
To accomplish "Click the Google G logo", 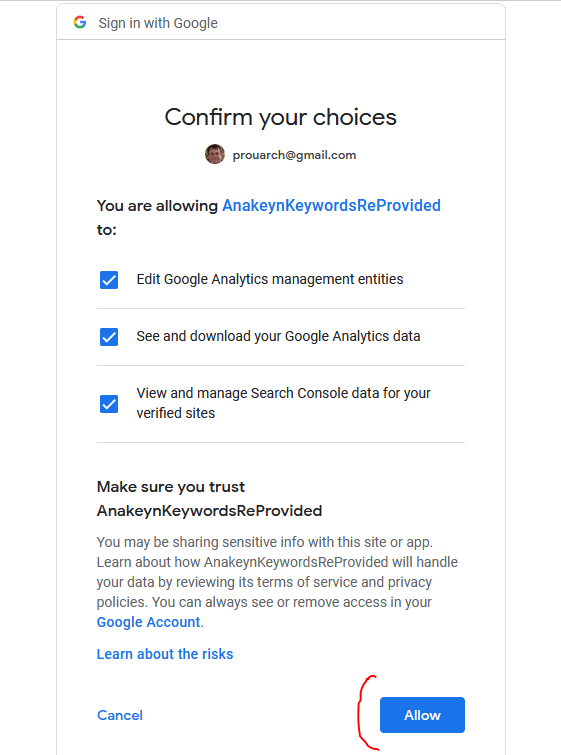I will pyautogui.click(x=80, y=22).
